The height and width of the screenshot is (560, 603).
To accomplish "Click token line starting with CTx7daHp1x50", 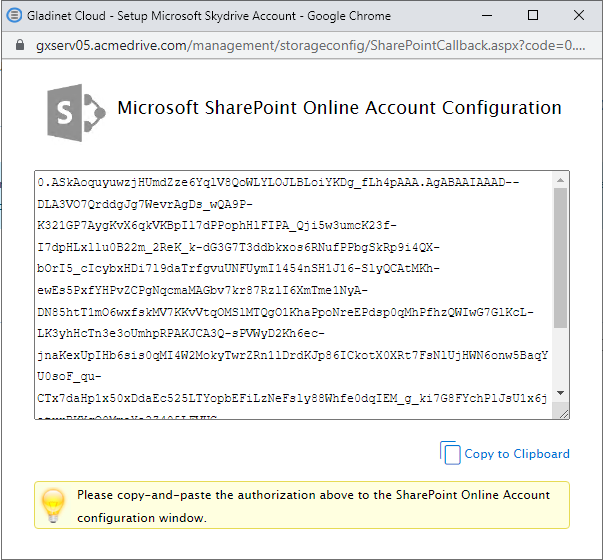I will point(292,398).
